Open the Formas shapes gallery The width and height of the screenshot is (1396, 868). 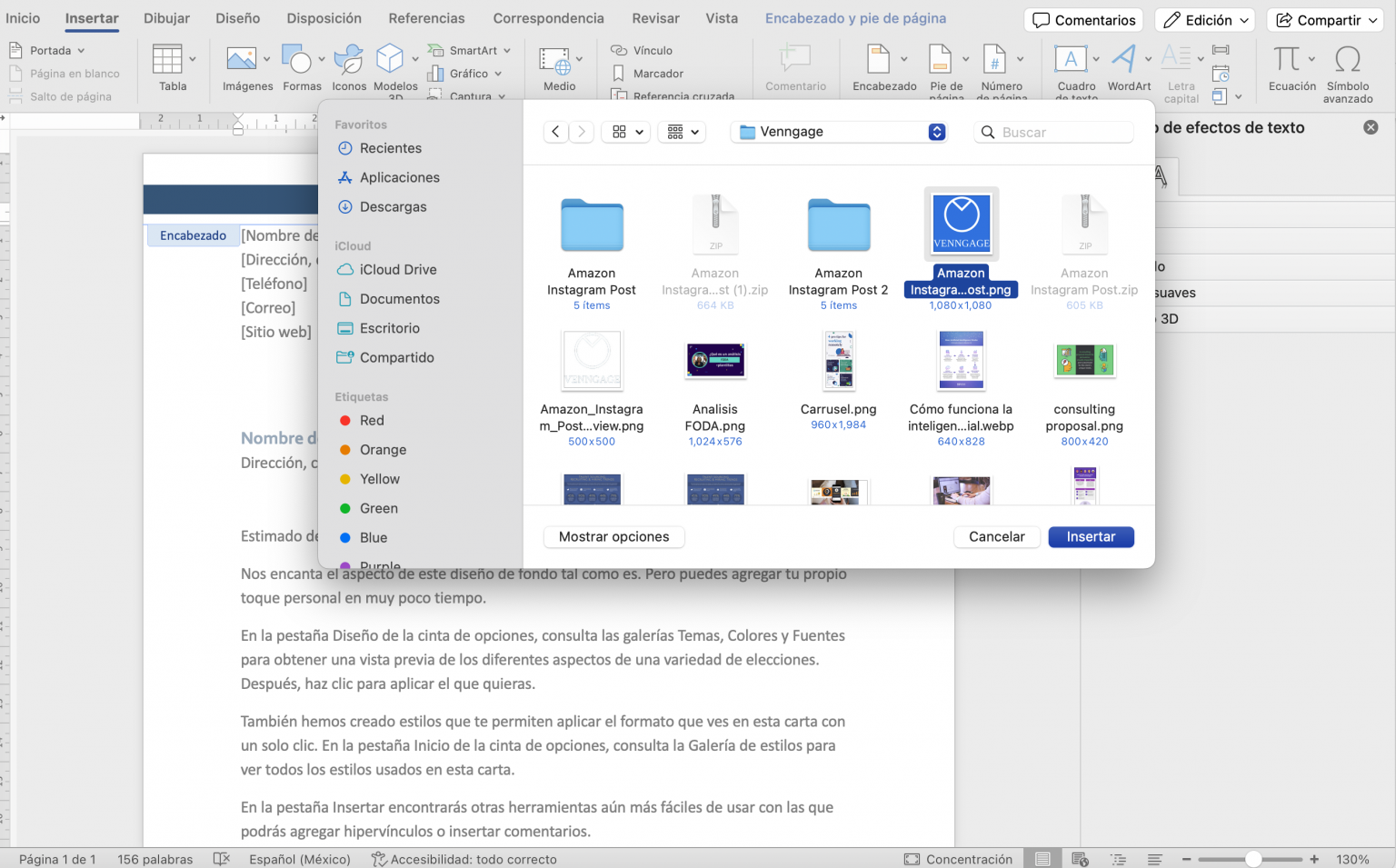tap(301, 64)
